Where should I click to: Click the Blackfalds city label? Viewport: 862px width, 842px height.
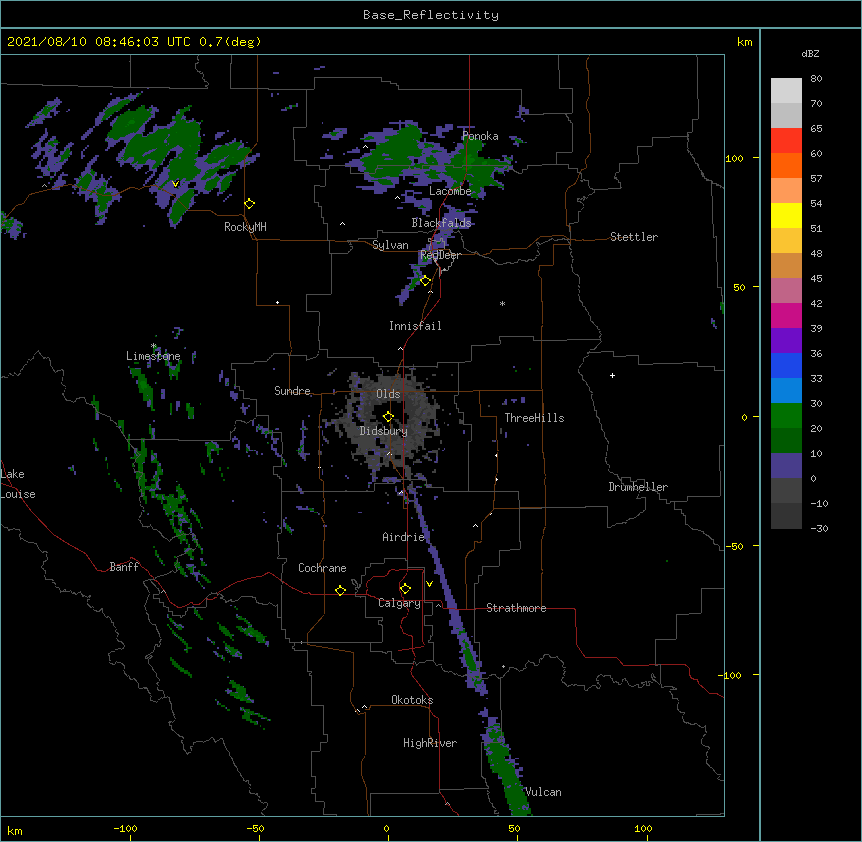click(x=441, y=223)
